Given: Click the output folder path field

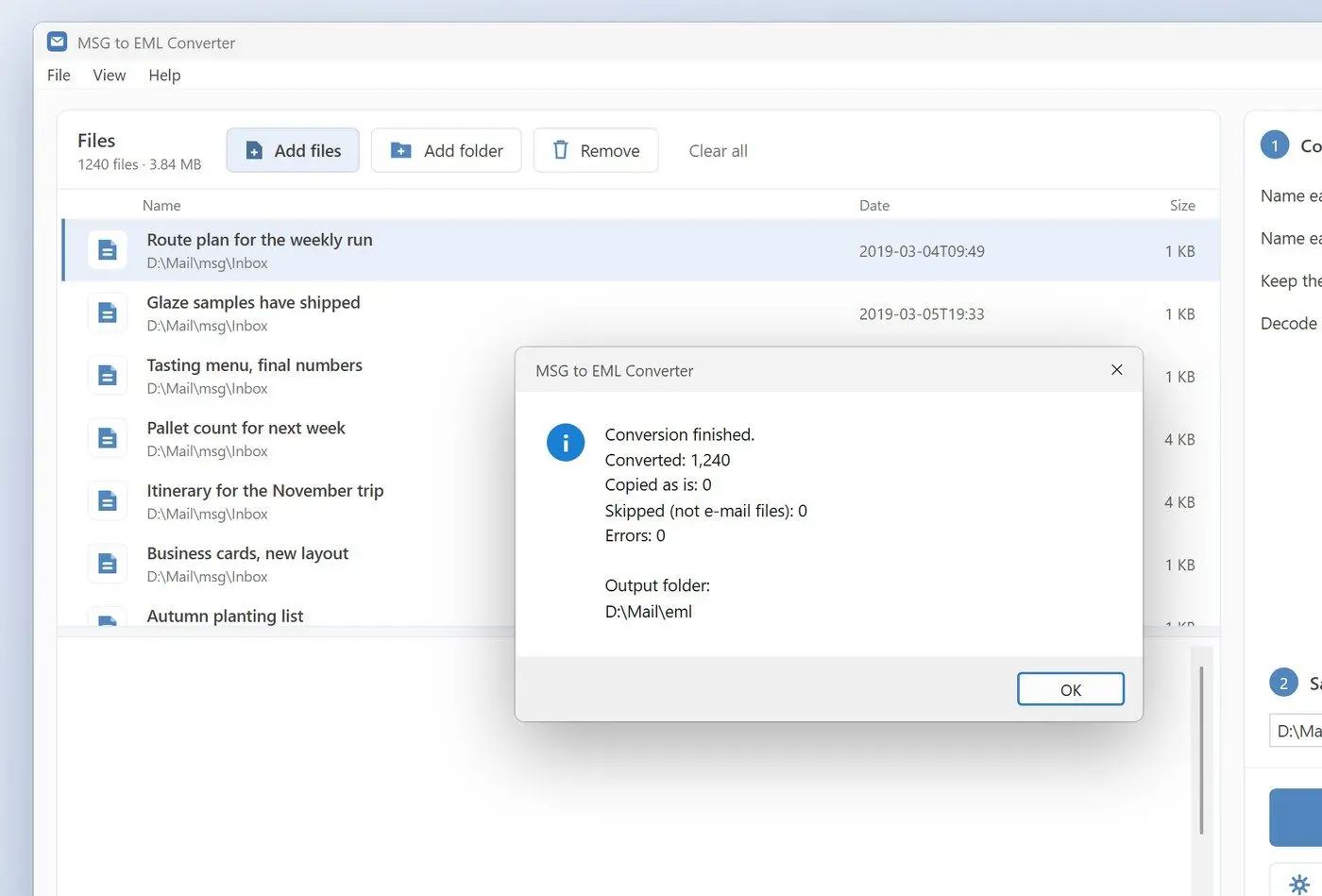Looking at the screenshot, I should click(1296, 731).
